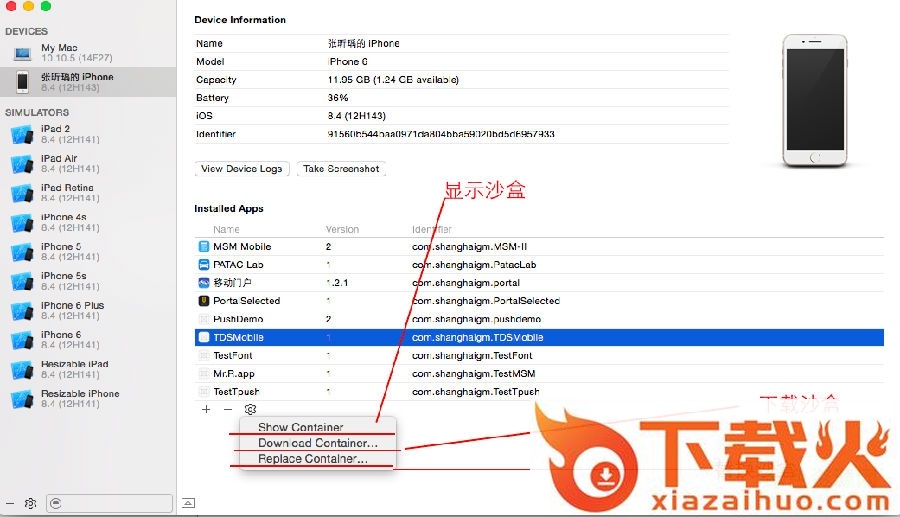Close the window with red button
Screen dimensions: 900x517
(x=10, y=6)
